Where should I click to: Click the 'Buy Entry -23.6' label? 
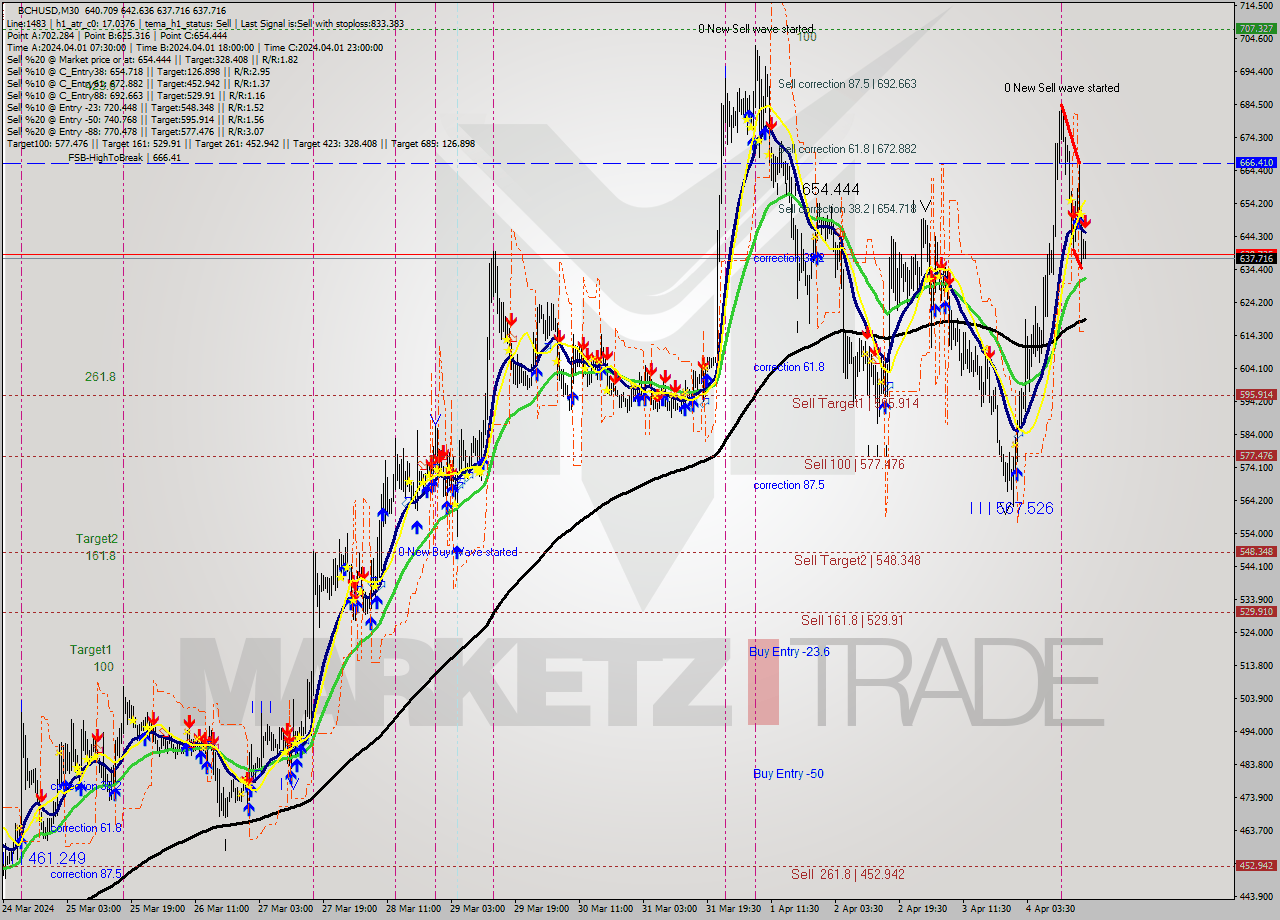(x=789, y=651)
